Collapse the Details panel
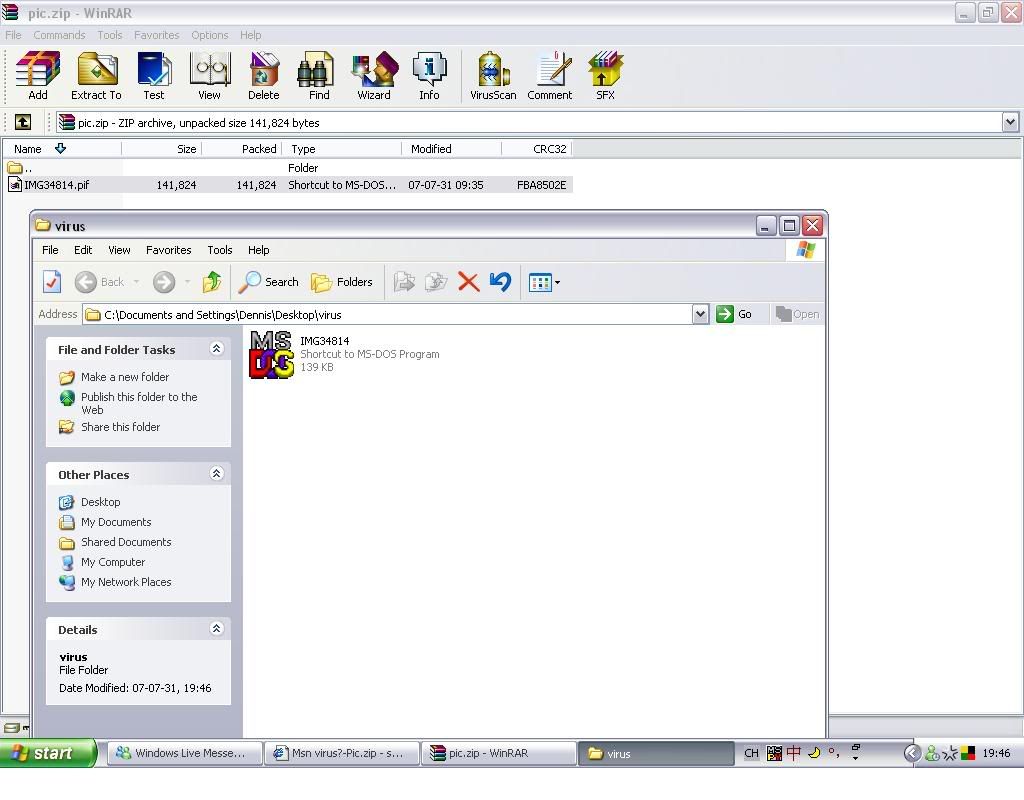 [x=216, y=629]
